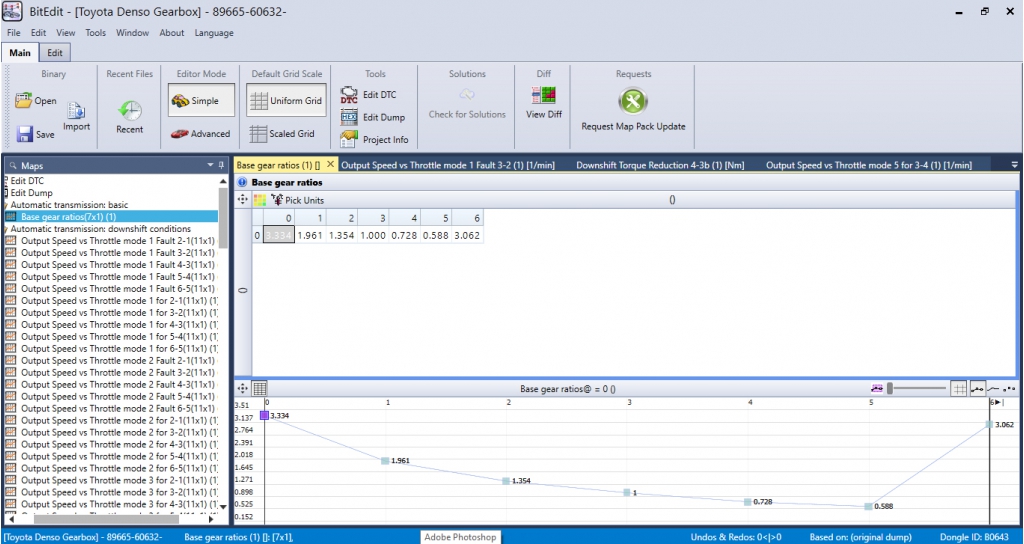Click the Base gear ratios info icon

click(242, 183)
